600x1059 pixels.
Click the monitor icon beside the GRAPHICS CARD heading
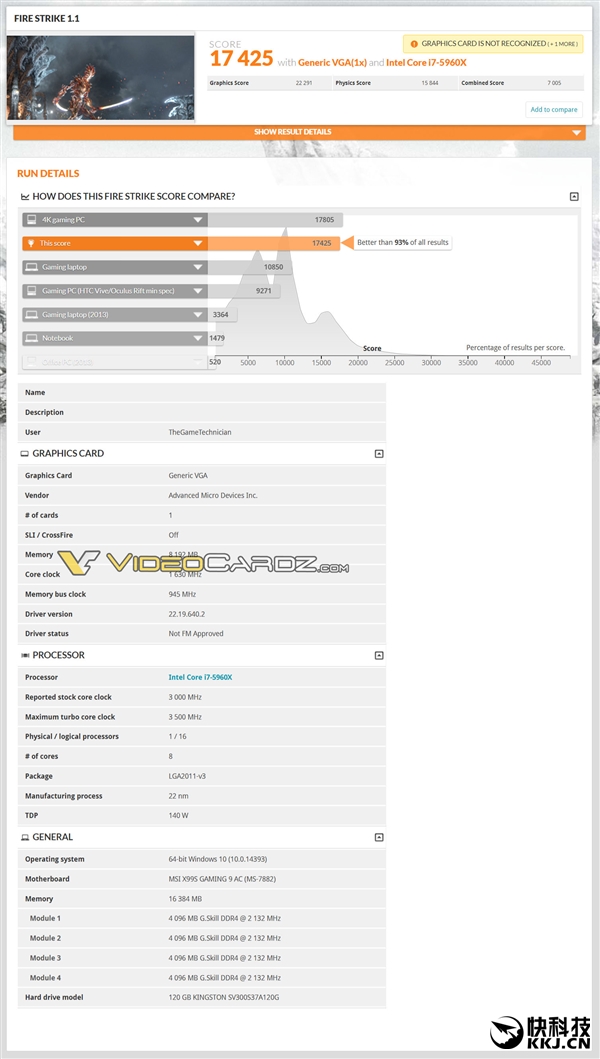tap(25, 454)
